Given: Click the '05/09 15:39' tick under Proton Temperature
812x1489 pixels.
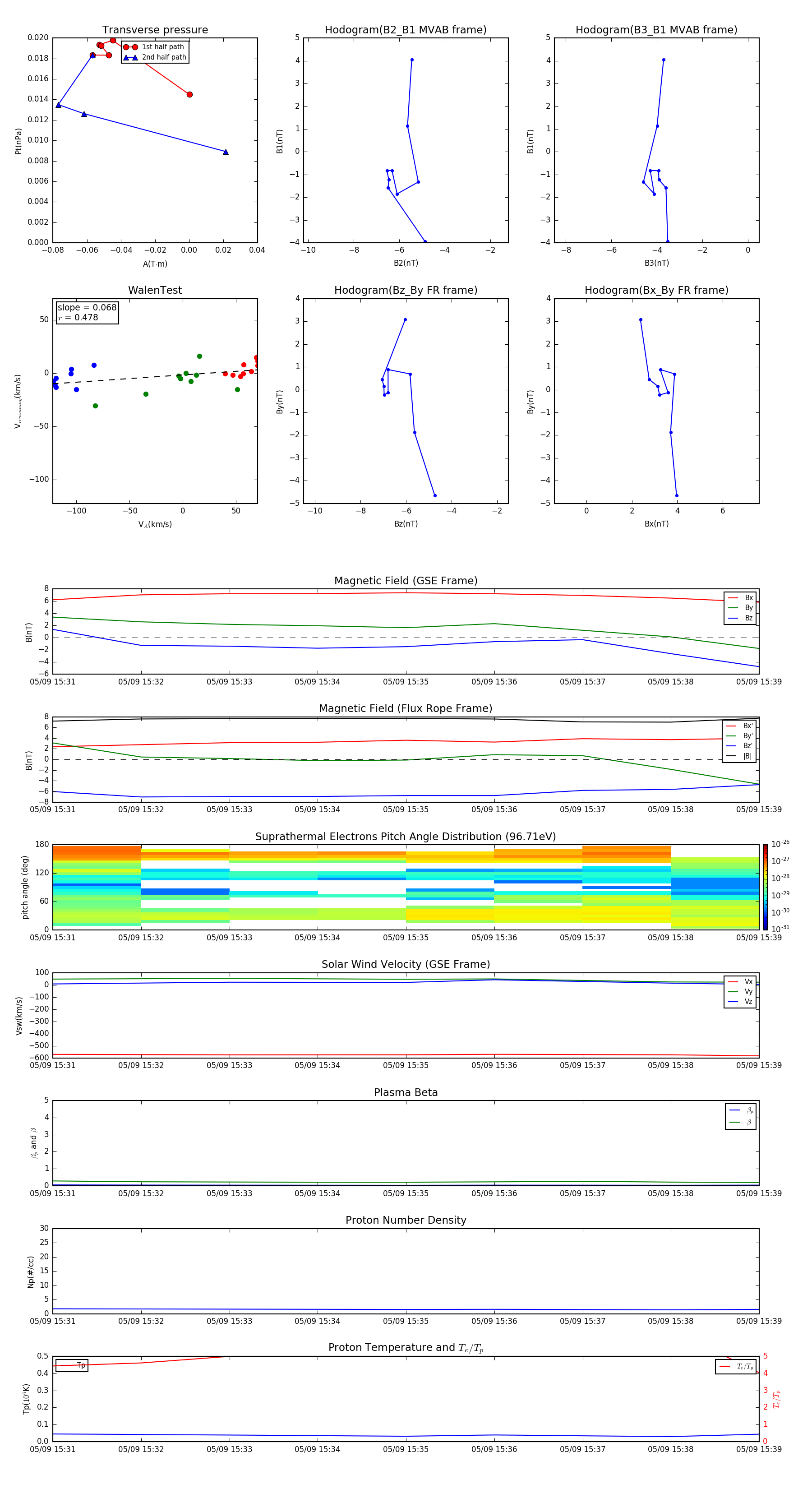Looking at the screenshot, I should (x=759, y=1449).
